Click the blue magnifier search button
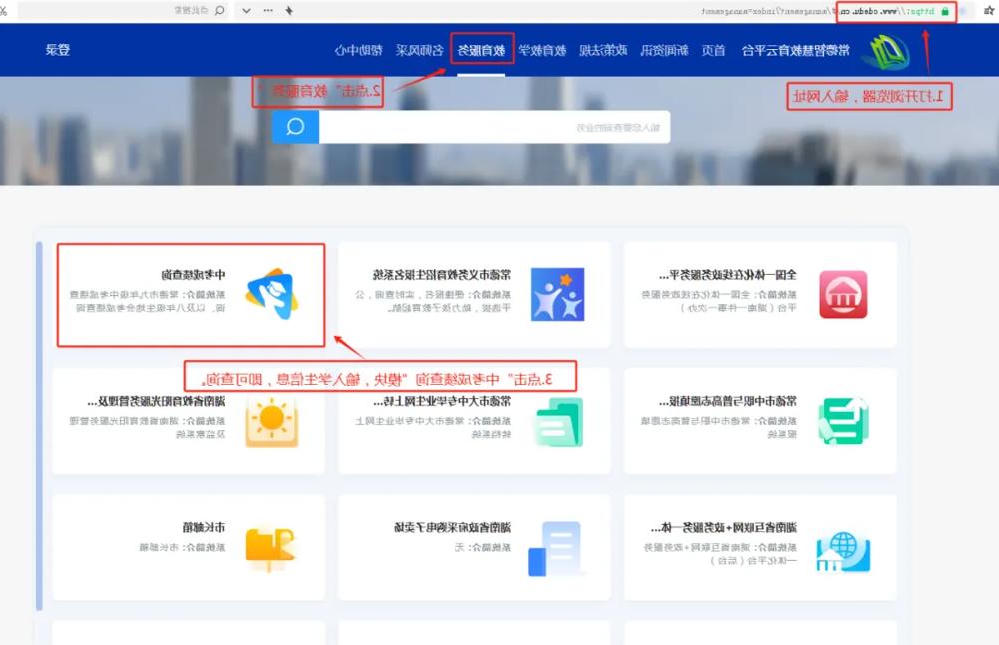This screenshot has width=999, height=645. click(296, 127)
